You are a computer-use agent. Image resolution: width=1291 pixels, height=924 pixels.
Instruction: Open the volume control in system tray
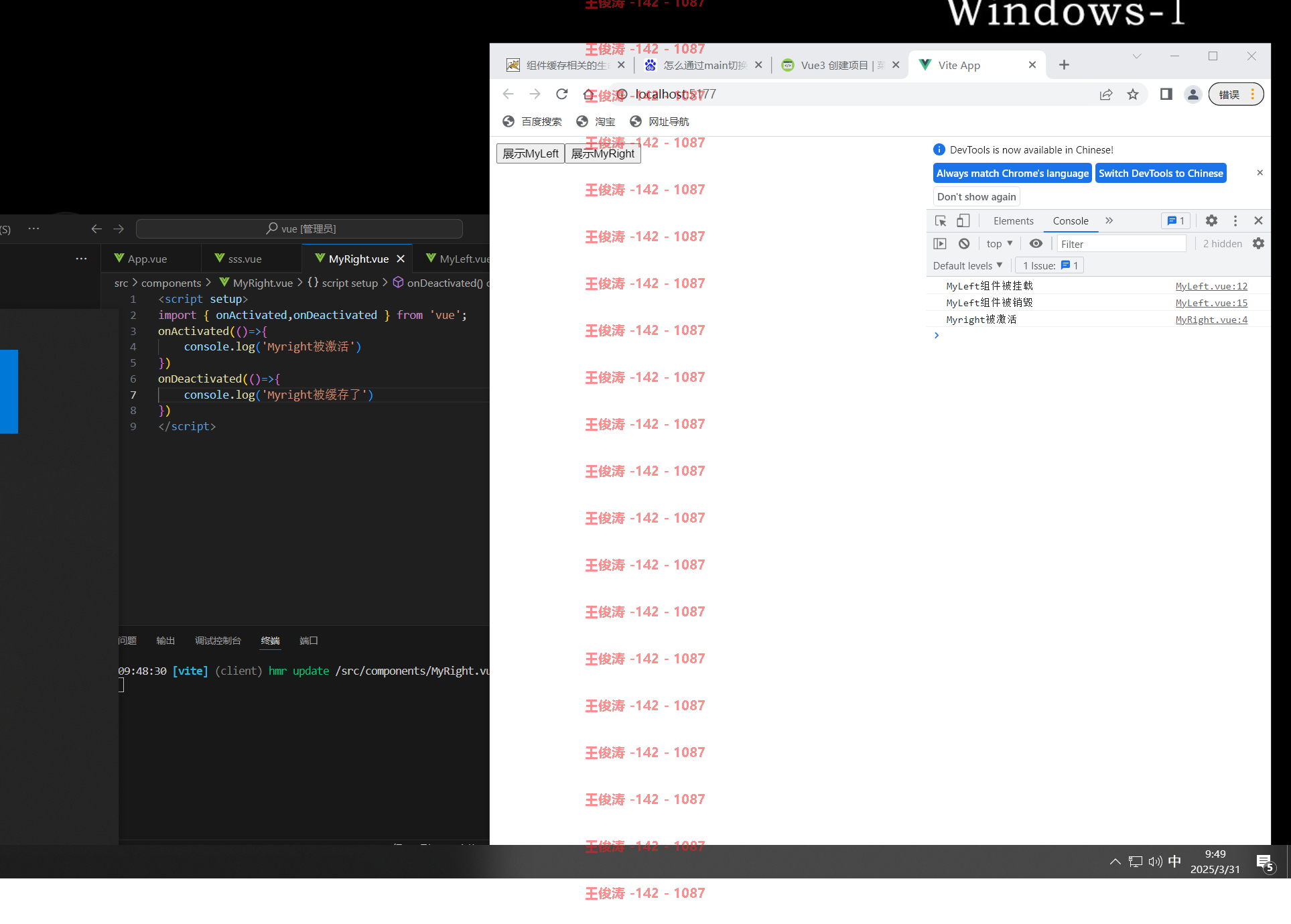pos(1155,862)
